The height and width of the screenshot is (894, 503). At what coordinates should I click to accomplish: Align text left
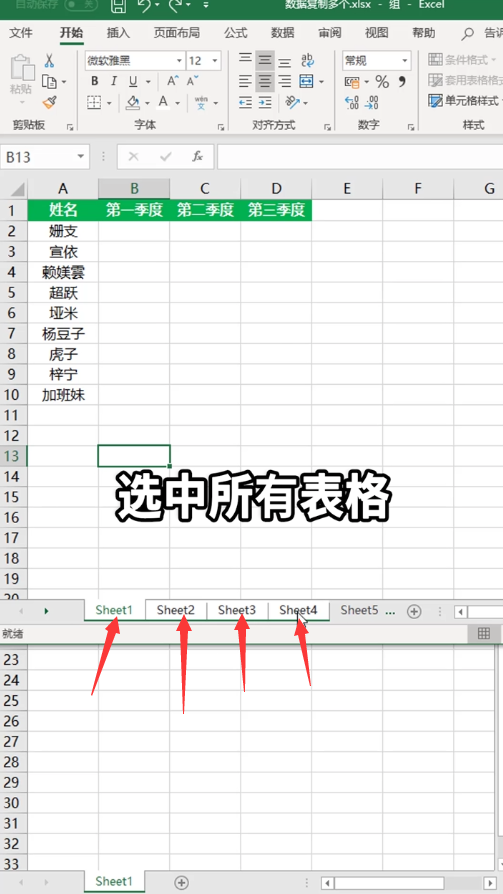tap(245, 81)
